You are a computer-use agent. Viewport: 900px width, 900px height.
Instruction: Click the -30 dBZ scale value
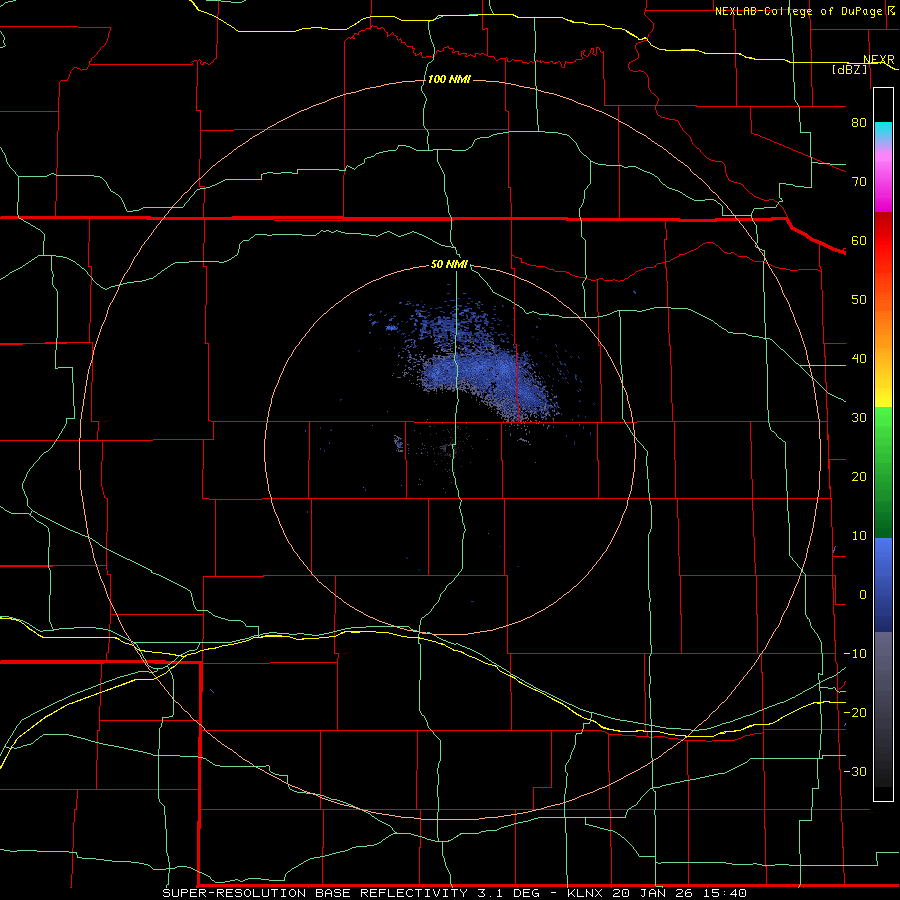pyautogui.click(x=855, y=771)
